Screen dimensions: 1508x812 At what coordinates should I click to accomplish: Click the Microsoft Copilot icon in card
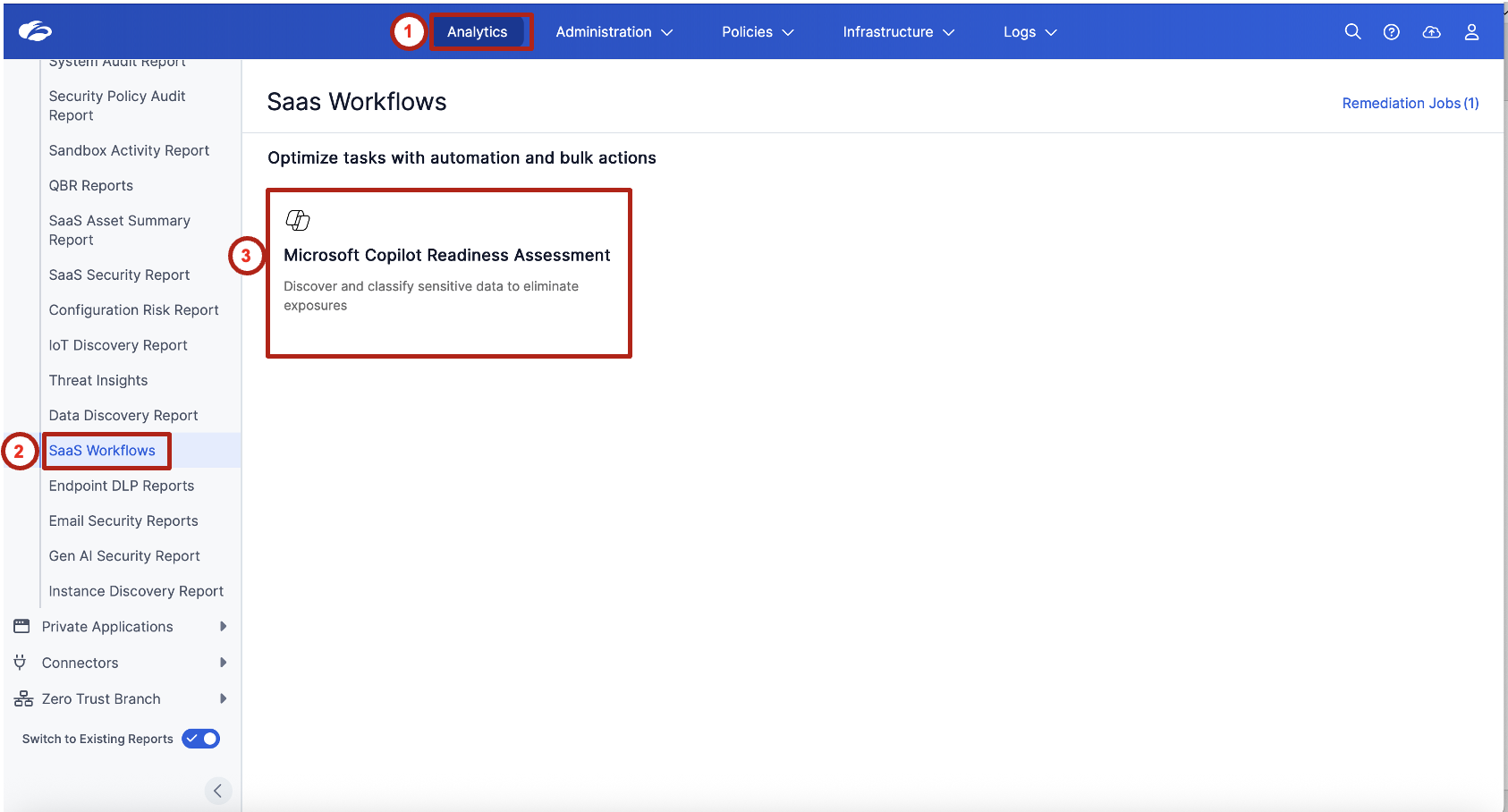(297, 220)
